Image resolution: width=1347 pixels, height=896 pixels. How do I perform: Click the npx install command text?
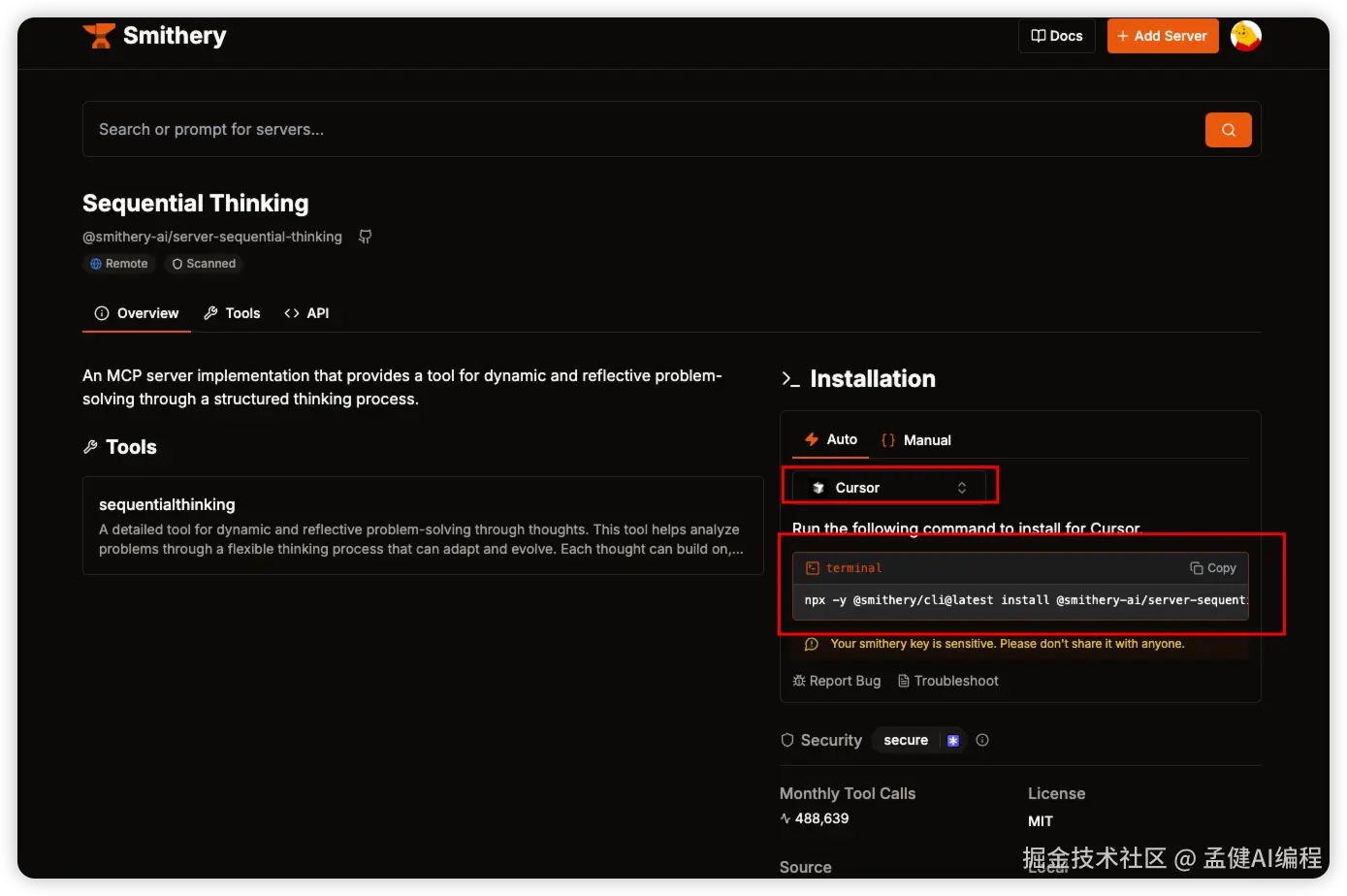pyautogui.click(x=1025, y=600)
